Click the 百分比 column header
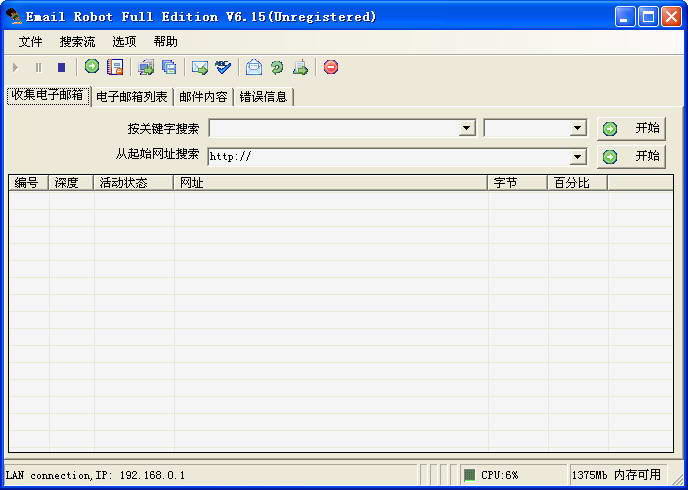 (x=578, y=183)
